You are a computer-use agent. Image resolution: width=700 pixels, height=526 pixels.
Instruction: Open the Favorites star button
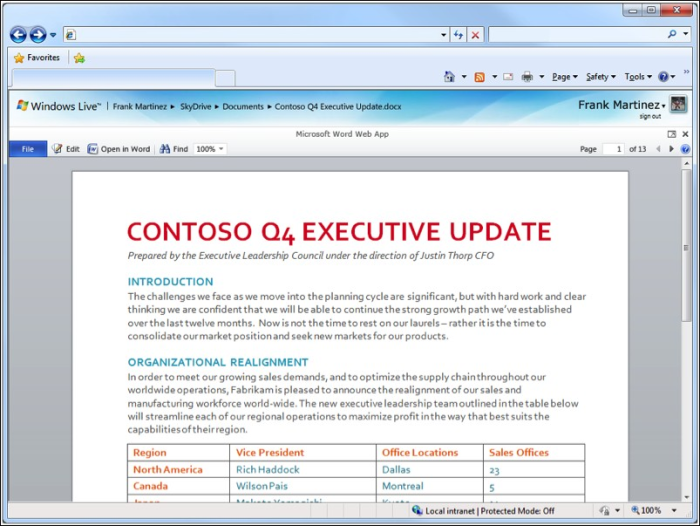(37, 58)
